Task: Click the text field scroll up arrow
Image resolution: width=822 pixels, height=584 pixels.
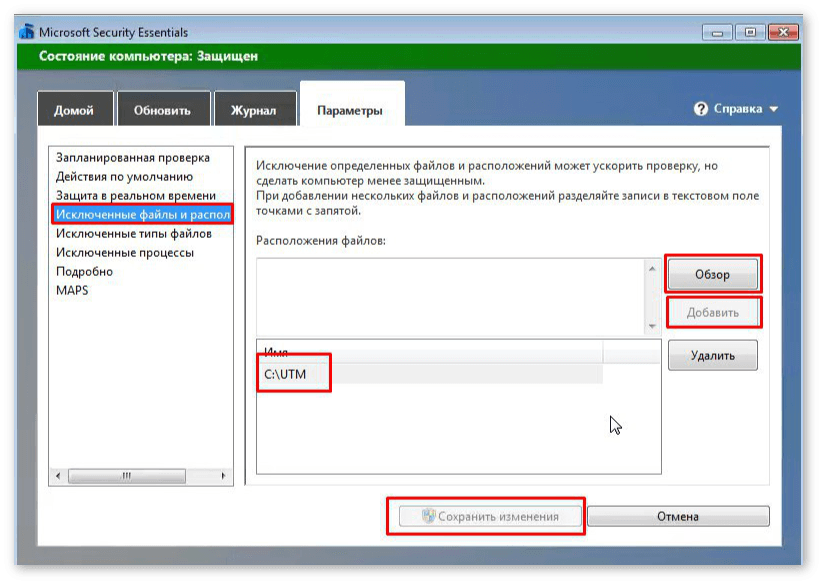Action: pyautogui.click(x=652, y=269)
